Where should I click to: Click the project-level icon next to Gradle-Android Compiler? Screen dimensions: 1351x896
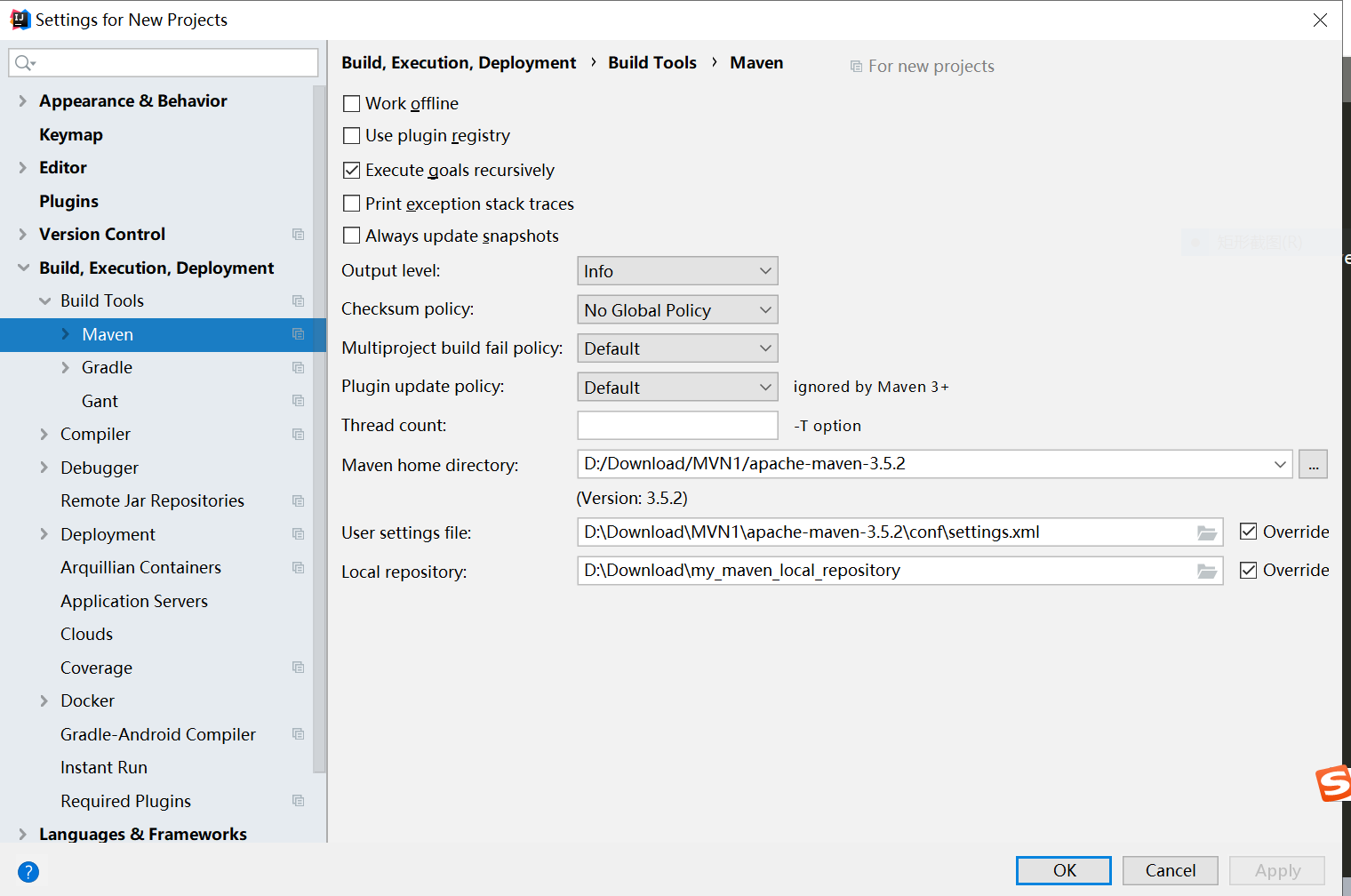(298, 734)
